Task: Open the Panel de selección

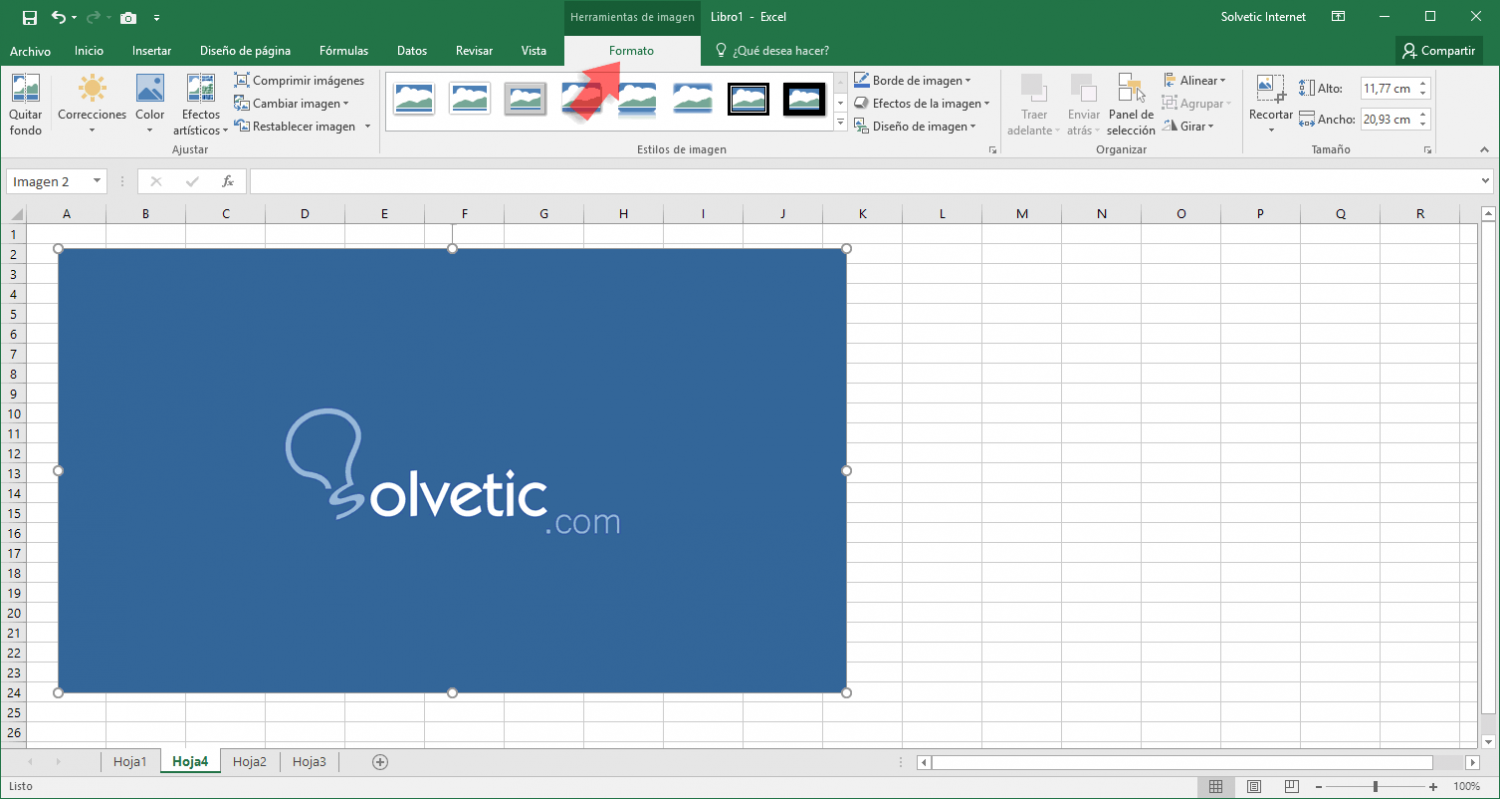Action: (1131, 105)
